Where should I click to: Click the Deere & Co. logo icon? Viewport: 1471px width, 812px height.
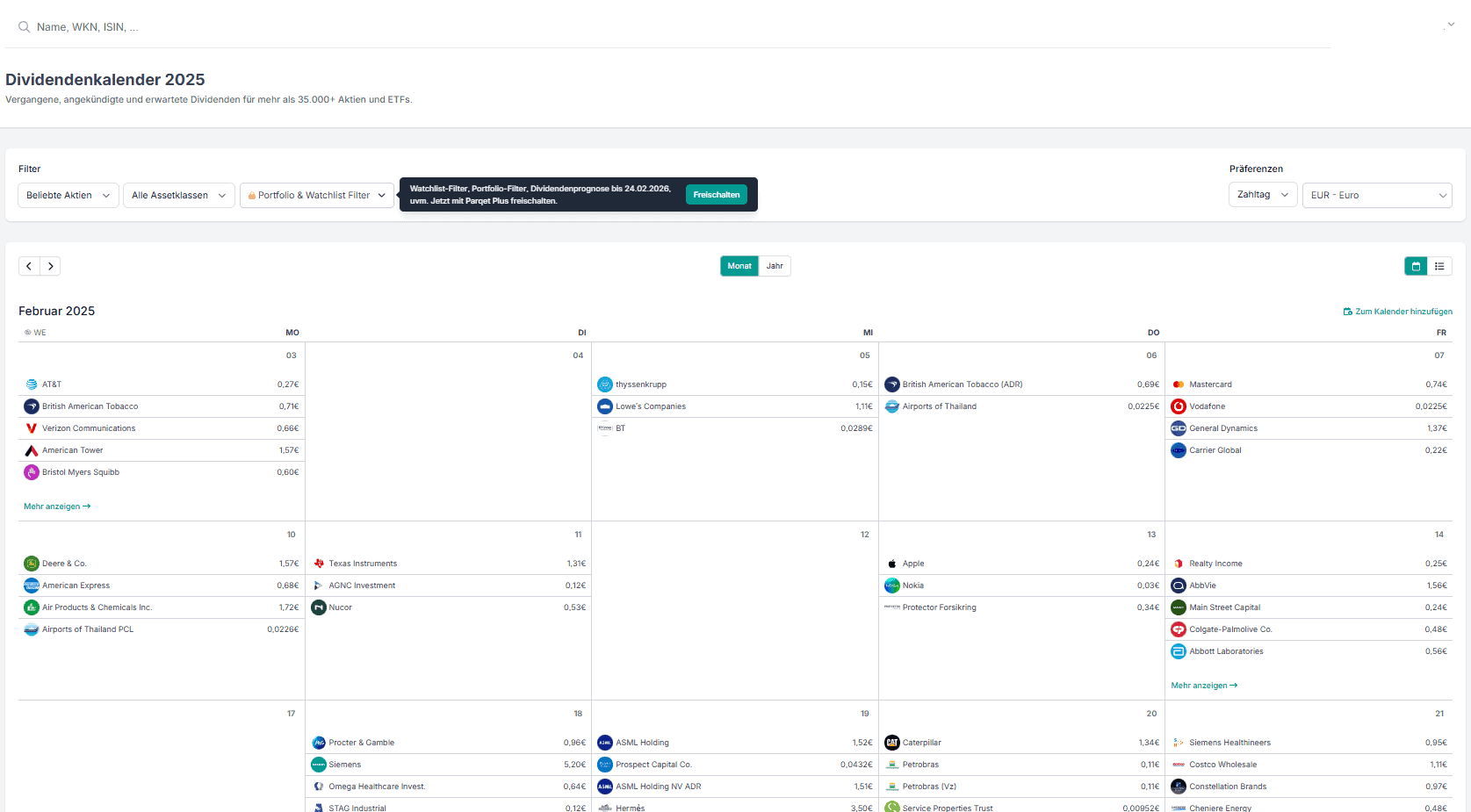click(32, 564)
